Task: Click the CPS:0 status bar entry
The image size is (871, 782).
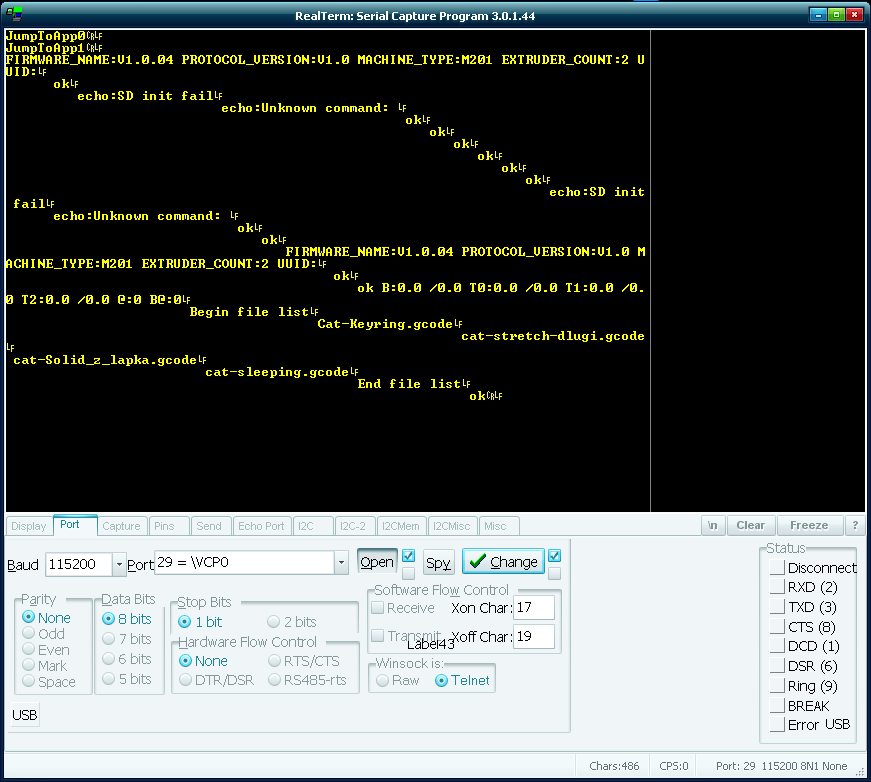Action: click(673, 766)
